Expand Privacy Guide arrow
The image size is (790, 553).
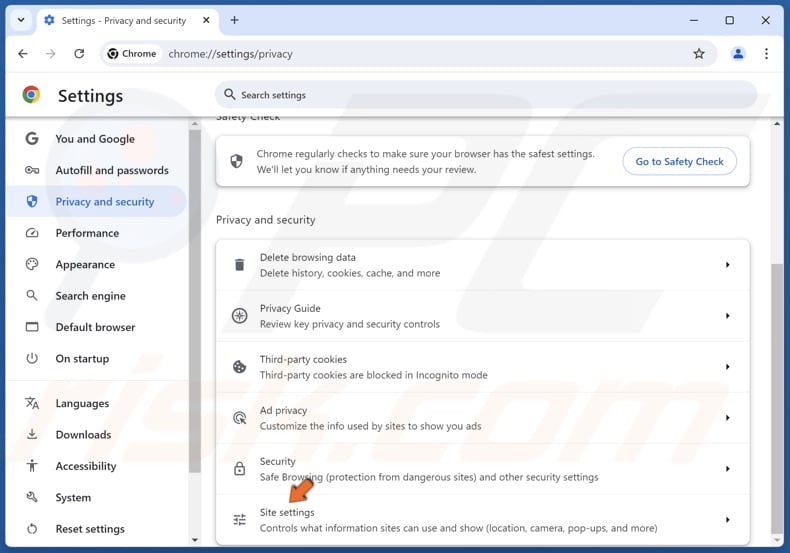pos(728,316)
